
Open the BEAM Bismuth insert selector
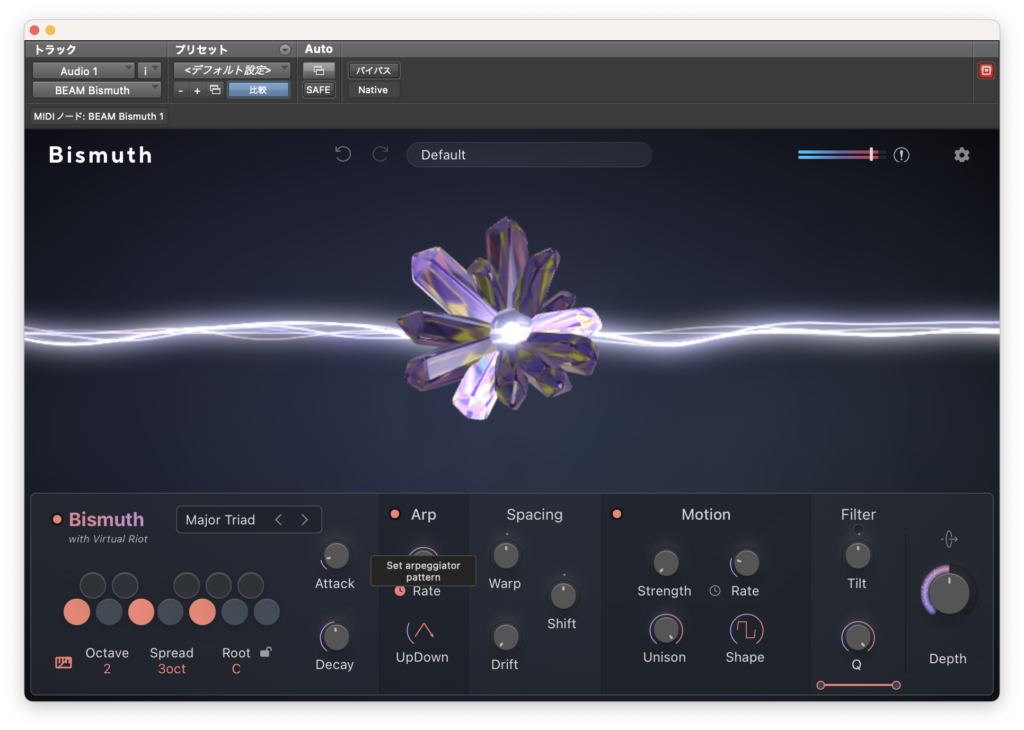point(97,90)
